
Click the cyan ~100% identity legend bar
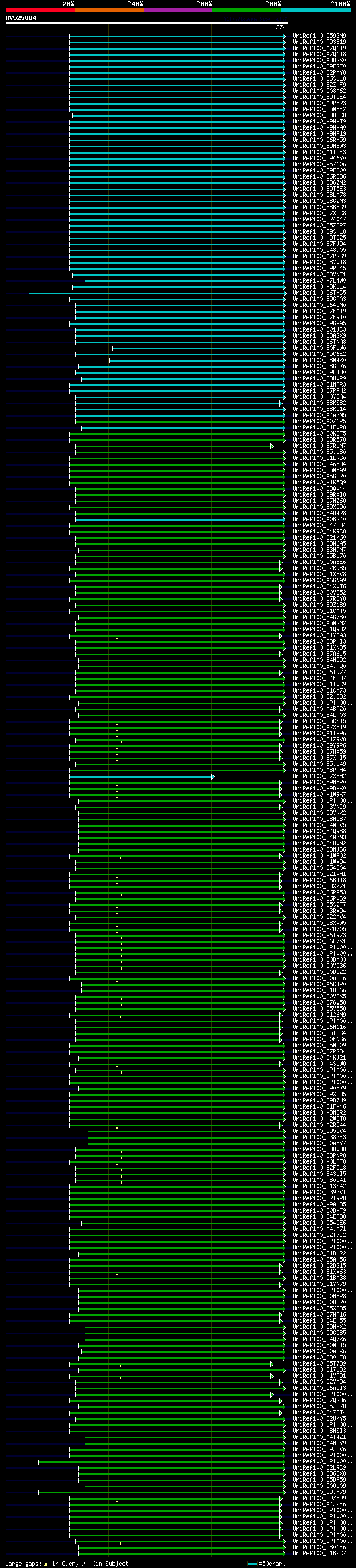point(316,10)
